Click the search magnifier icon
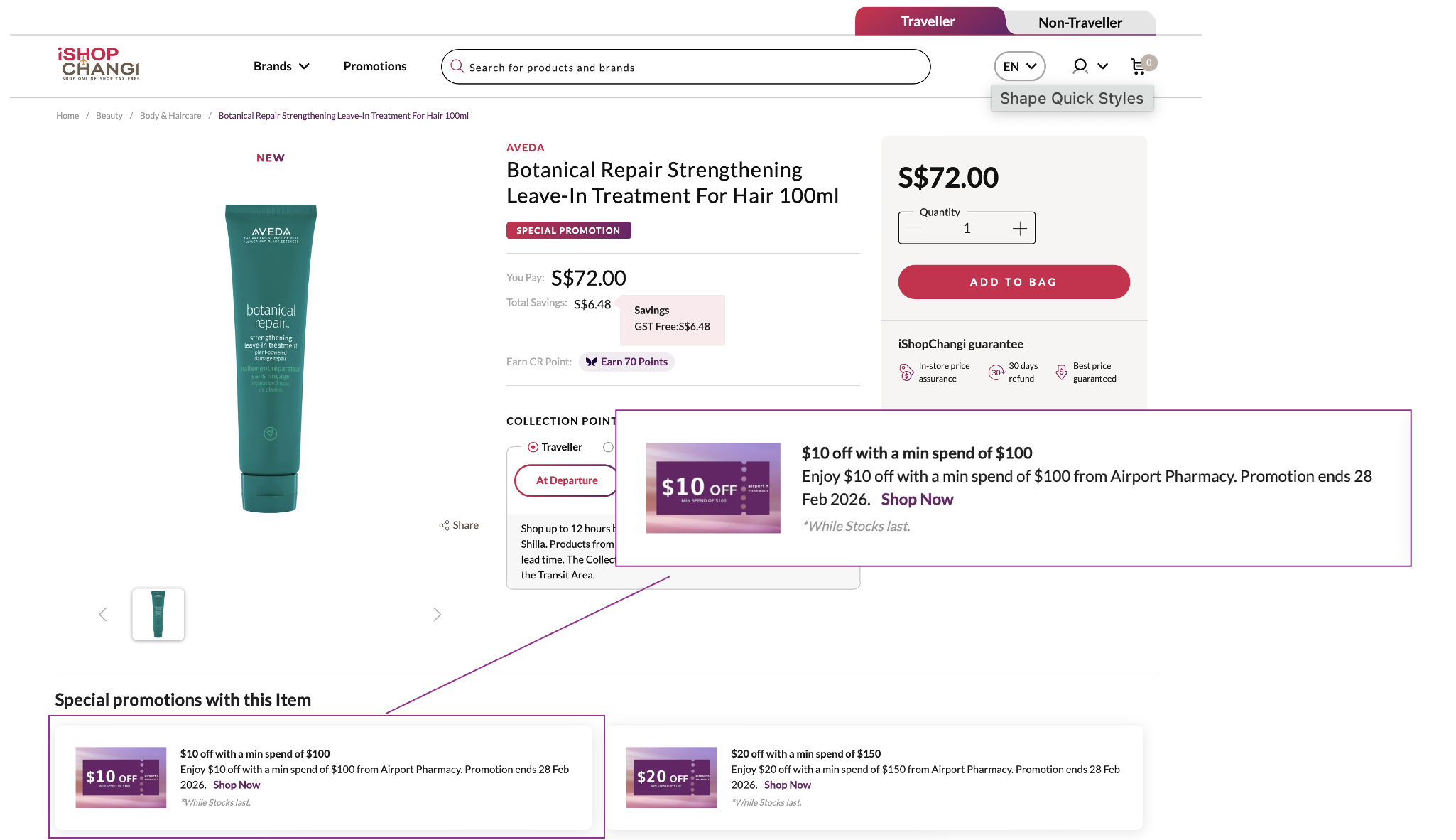The image size is (1456, 840). [x=457, y=67]
